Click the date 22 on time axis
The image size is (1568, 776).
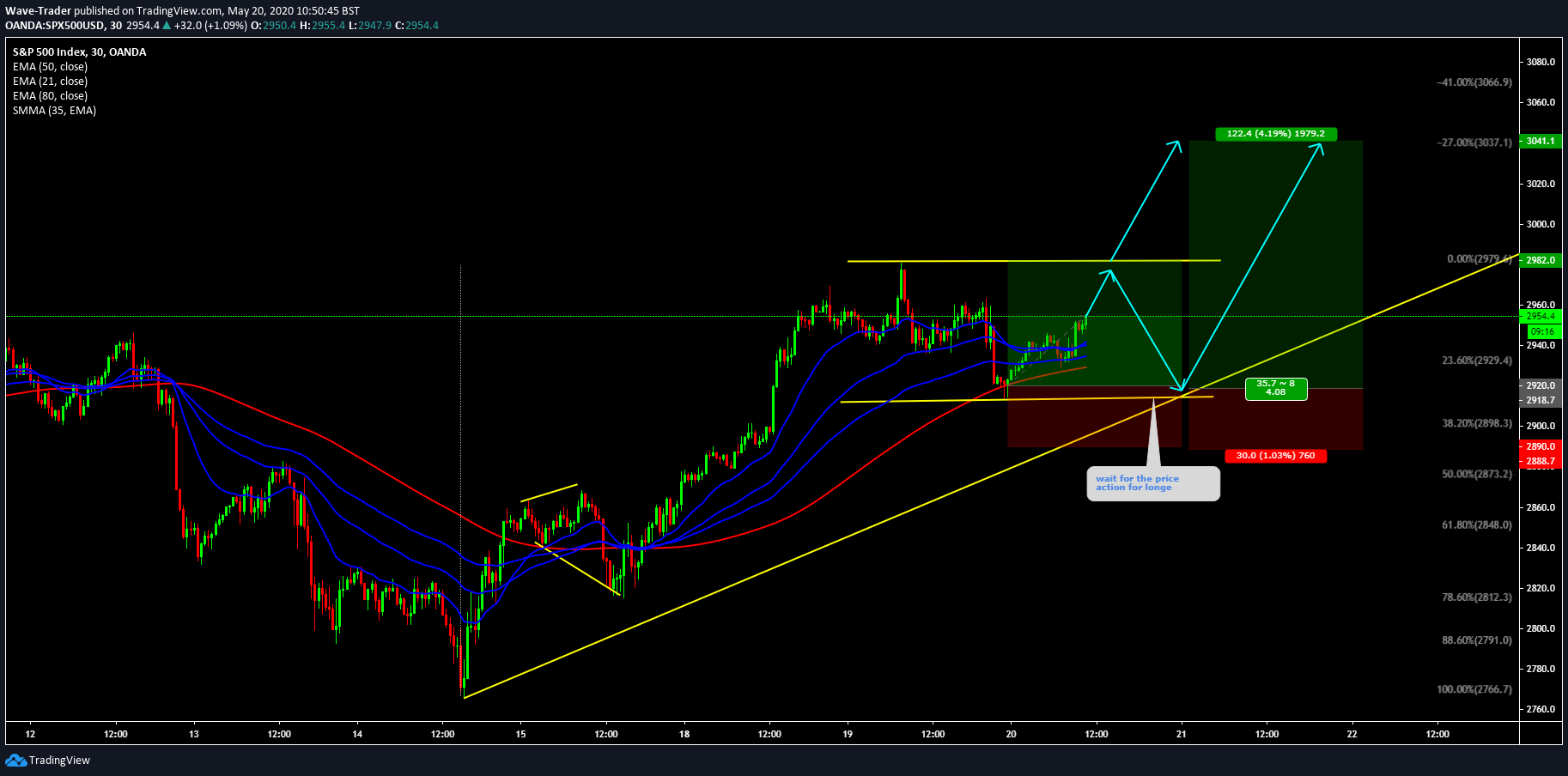1352,734
